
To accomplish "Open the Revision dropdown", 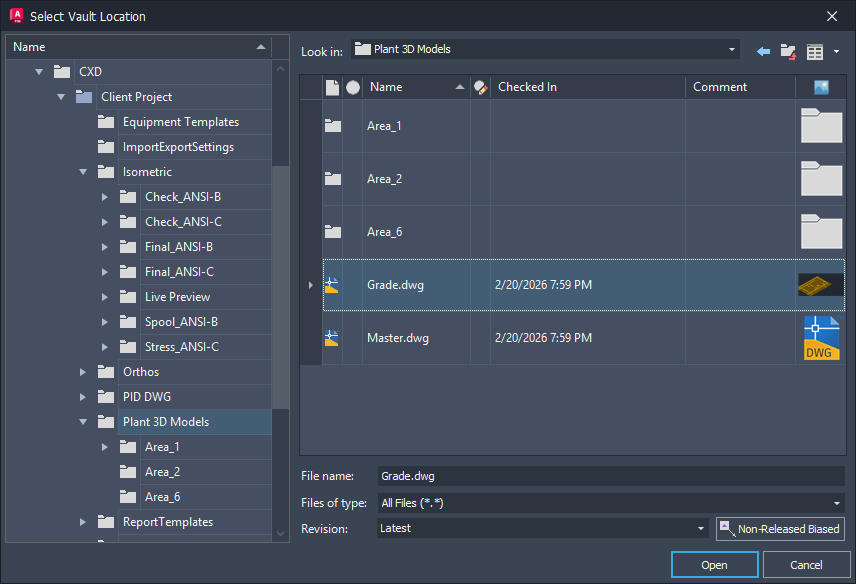I will (543, 528).
